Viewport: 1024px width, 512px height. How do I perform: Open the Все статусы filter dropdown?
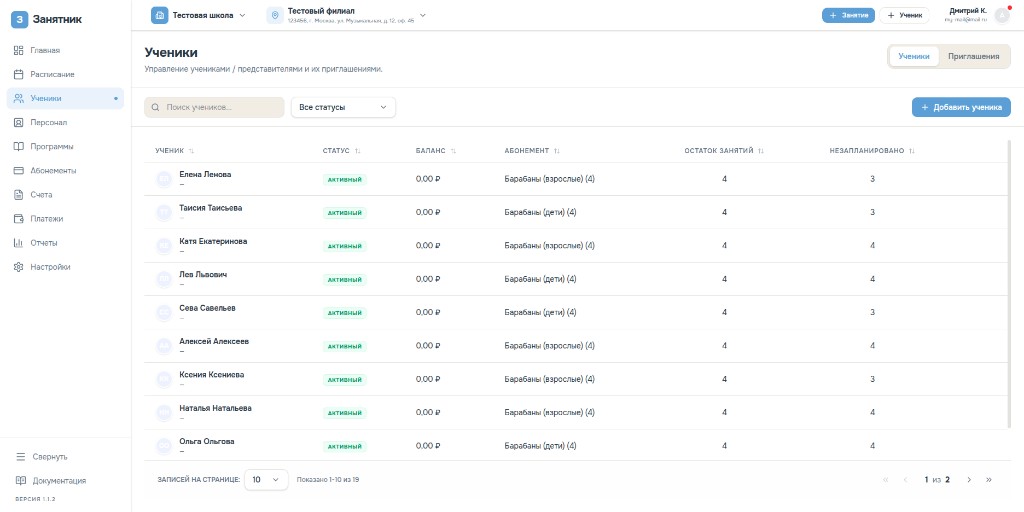pyautogui.click(x=344, y=107)
